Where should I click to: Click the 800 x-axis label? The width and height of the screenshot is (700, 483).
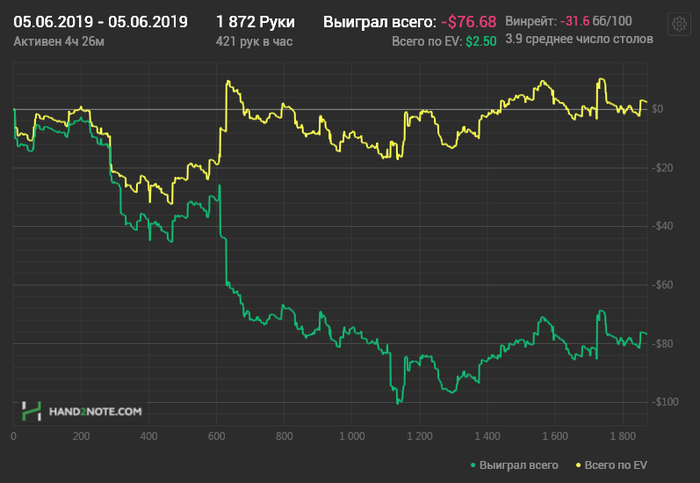[x=284, y=436]
